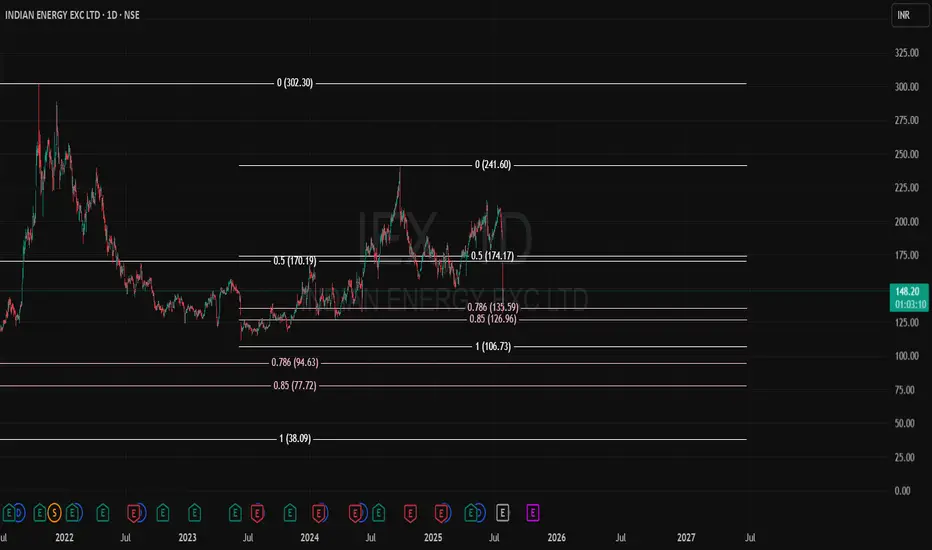Click red E marker just after 2025 label
The image size is (932, 550).
click(x=441, y=513)
